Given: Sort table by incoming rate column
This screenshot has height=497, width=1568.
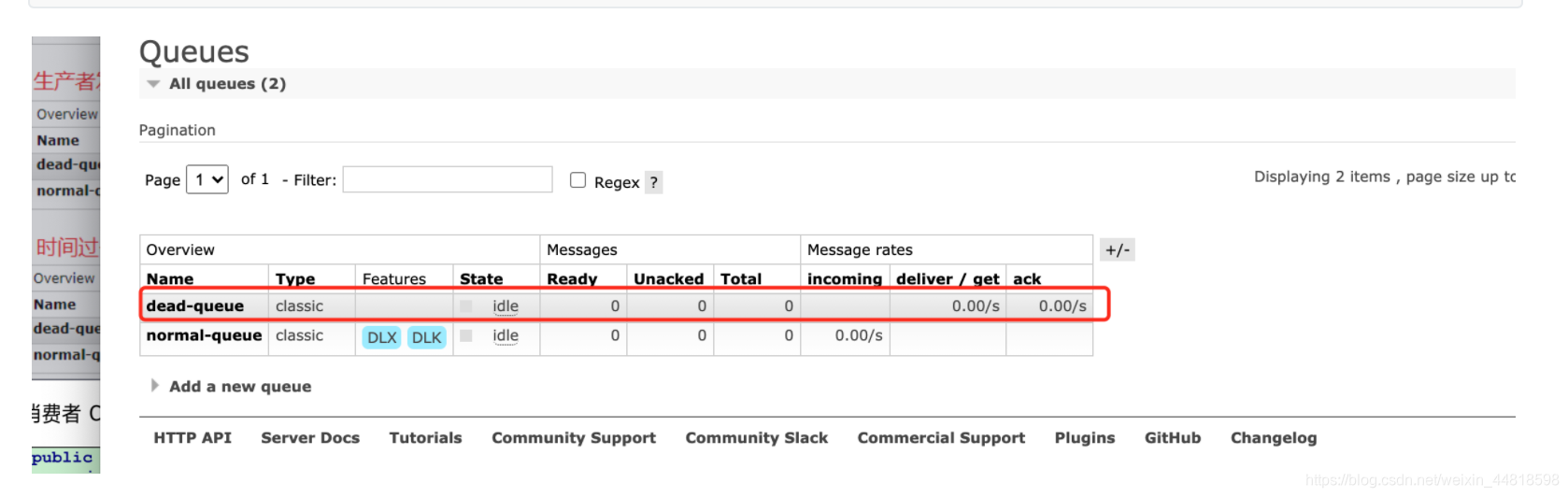Looking at the screenshot, I should click(845, 278).
